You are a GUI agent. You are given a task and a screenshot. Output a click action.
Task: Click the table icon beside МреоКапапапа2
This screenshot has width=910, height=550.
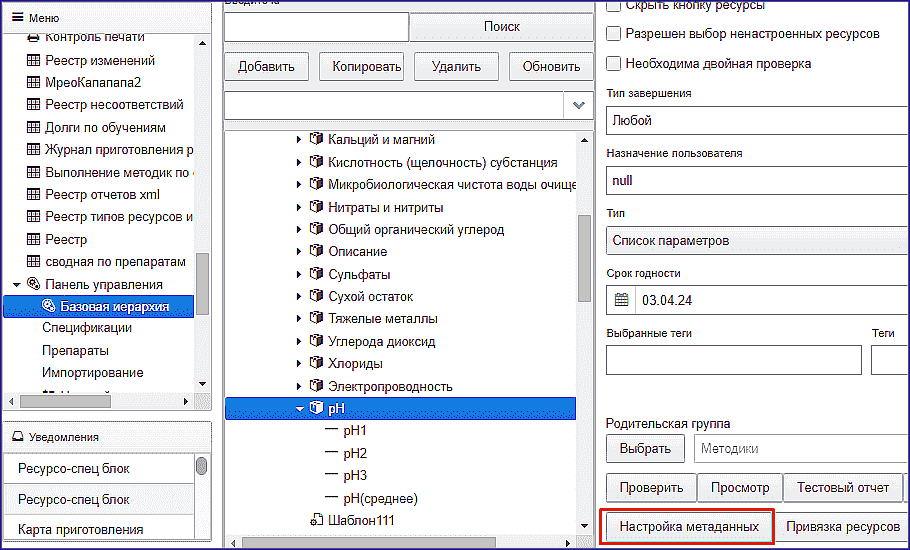(34, 82)
